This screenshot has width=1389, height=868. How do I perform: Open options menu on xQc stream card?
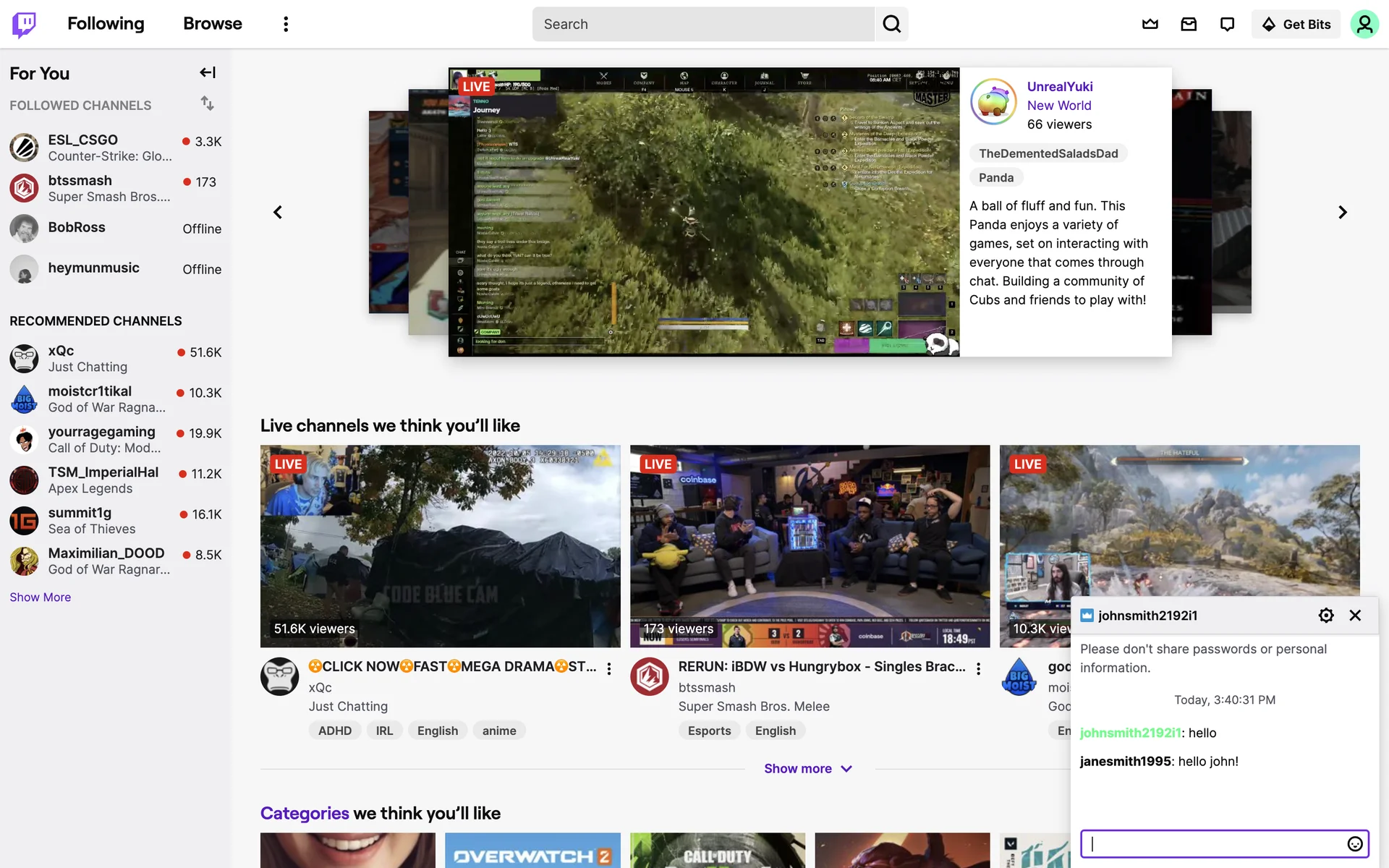click(x=609, y=668)
